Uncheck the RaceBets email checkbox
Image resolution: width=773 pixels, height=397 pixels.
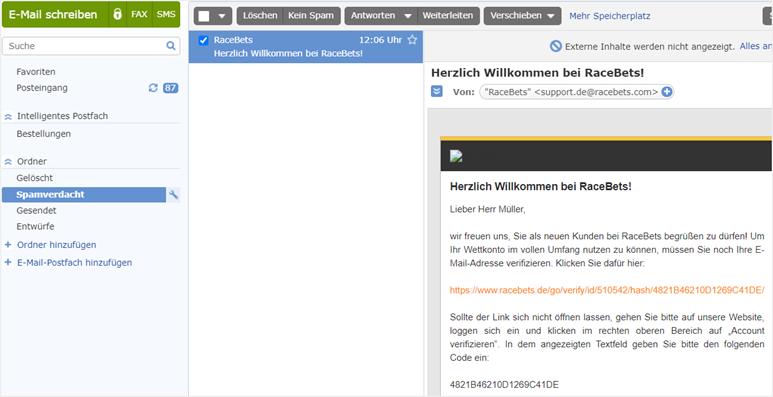[x=203, y=40]
